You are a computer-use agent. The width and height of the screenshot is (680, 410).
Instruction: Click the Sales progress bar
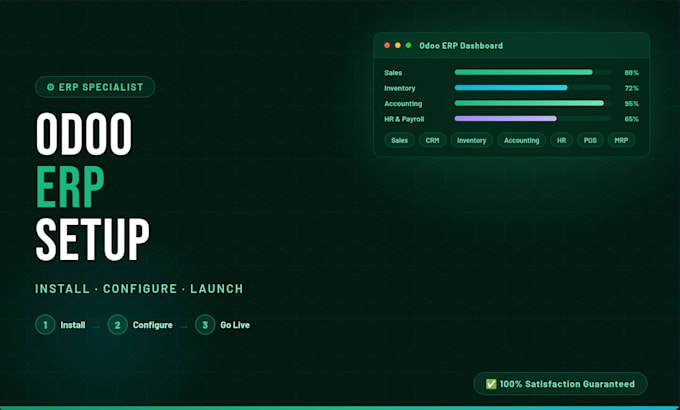pos(533,72)
